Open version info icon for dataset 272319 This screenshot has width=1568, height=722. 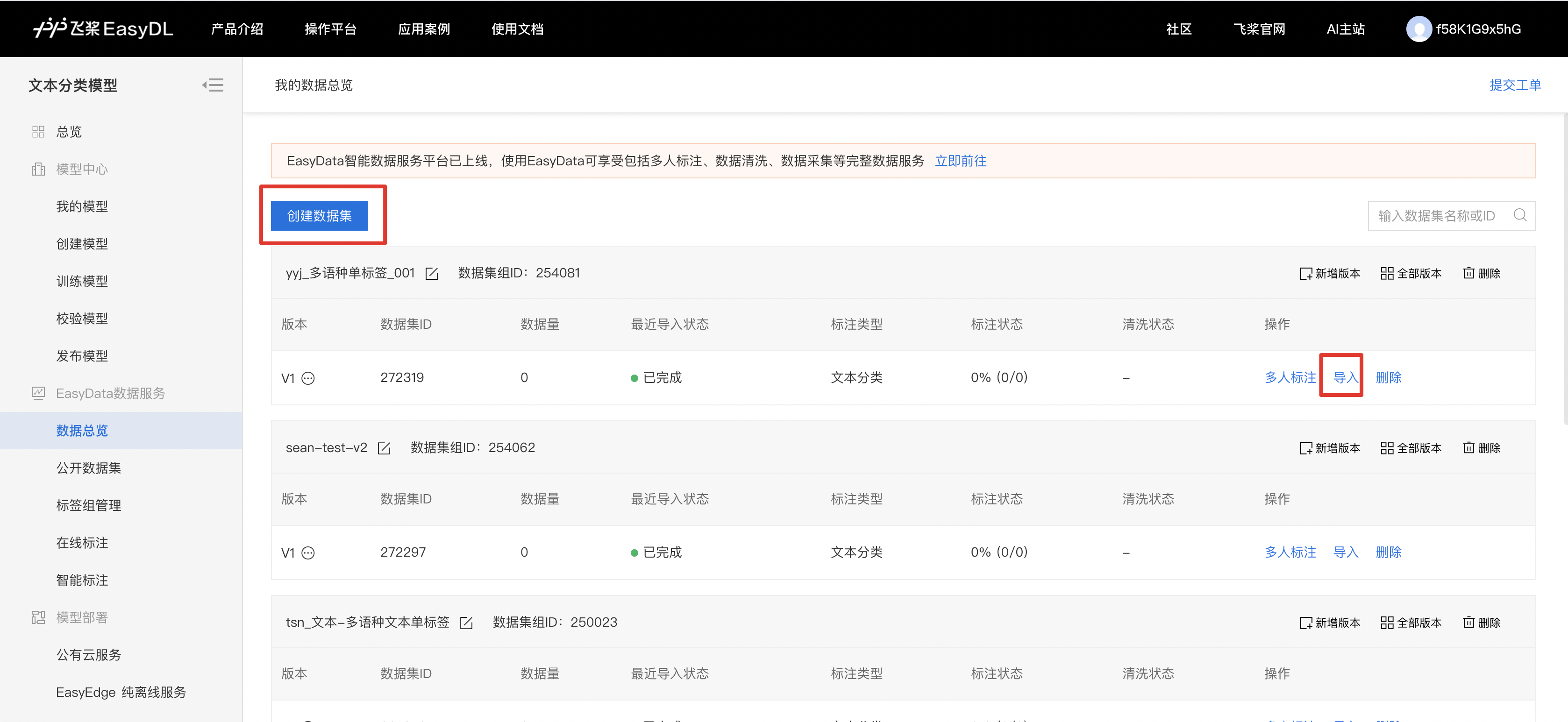pos(309,378)
